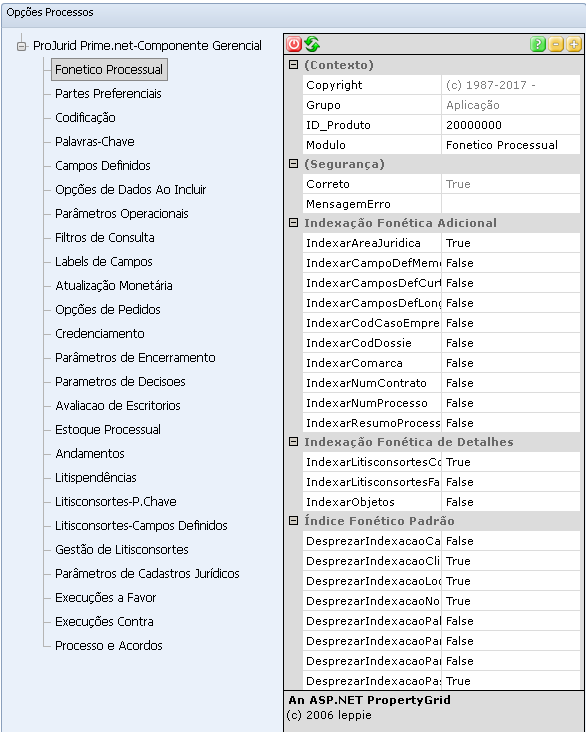
Task: Select Litisconsortes-Campos Definidos
Action: coord(141,526)
